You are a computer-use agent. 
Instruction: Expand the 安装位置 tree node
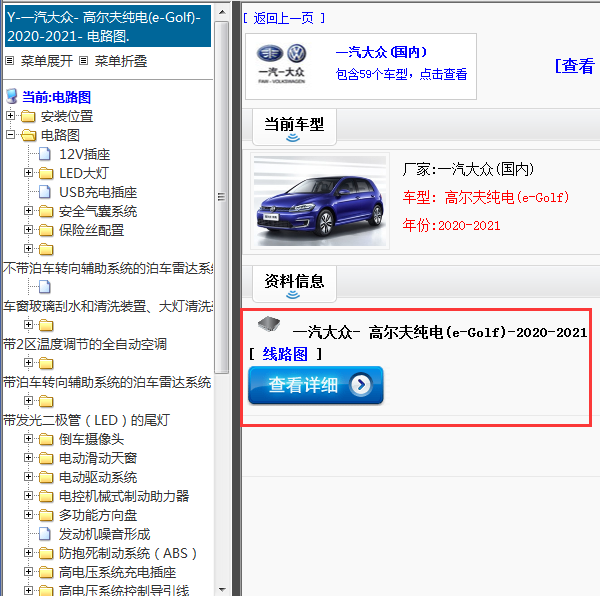tap(10, 115)
